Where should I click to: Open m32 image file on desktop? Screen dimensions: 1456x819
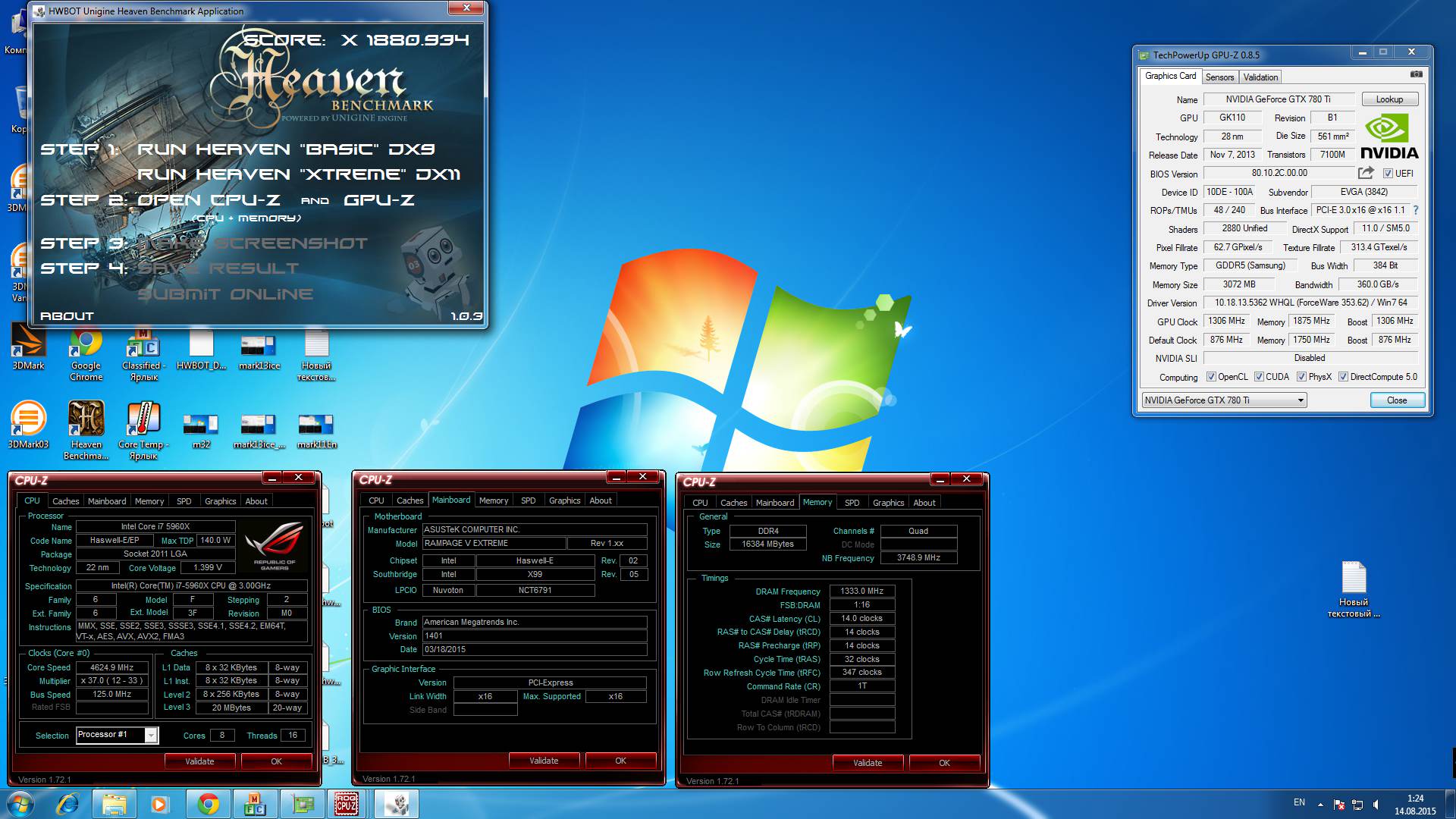click(x=201, y=430)
